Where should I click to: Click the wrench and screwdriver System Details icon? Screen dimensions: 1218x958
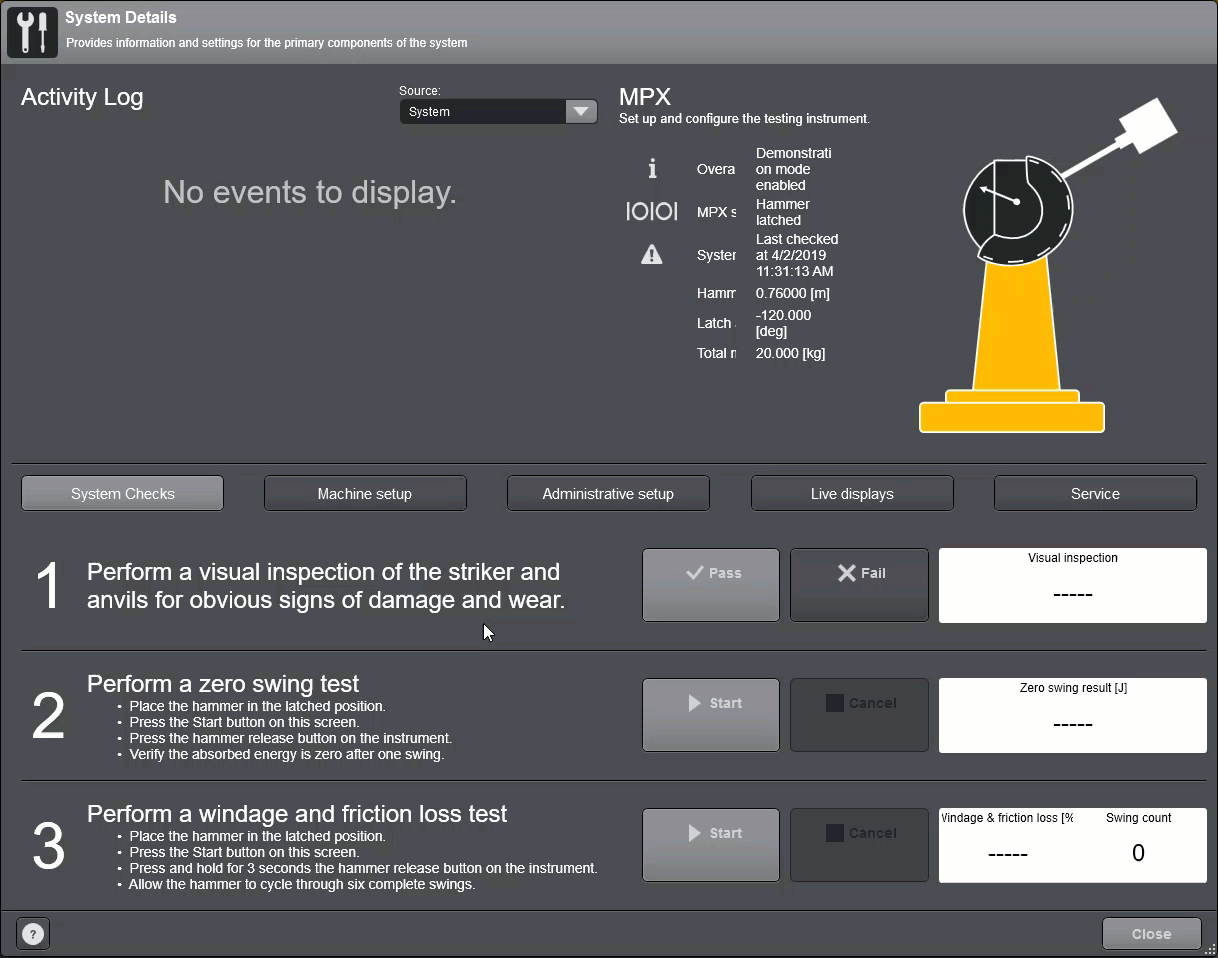[x=32, y=32]
